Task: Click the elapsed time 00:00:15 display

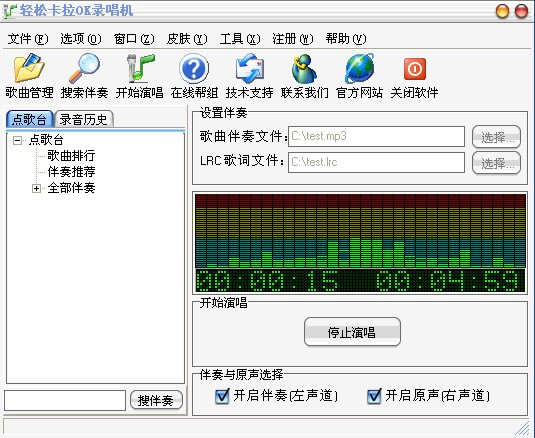Action: (268, 281)
